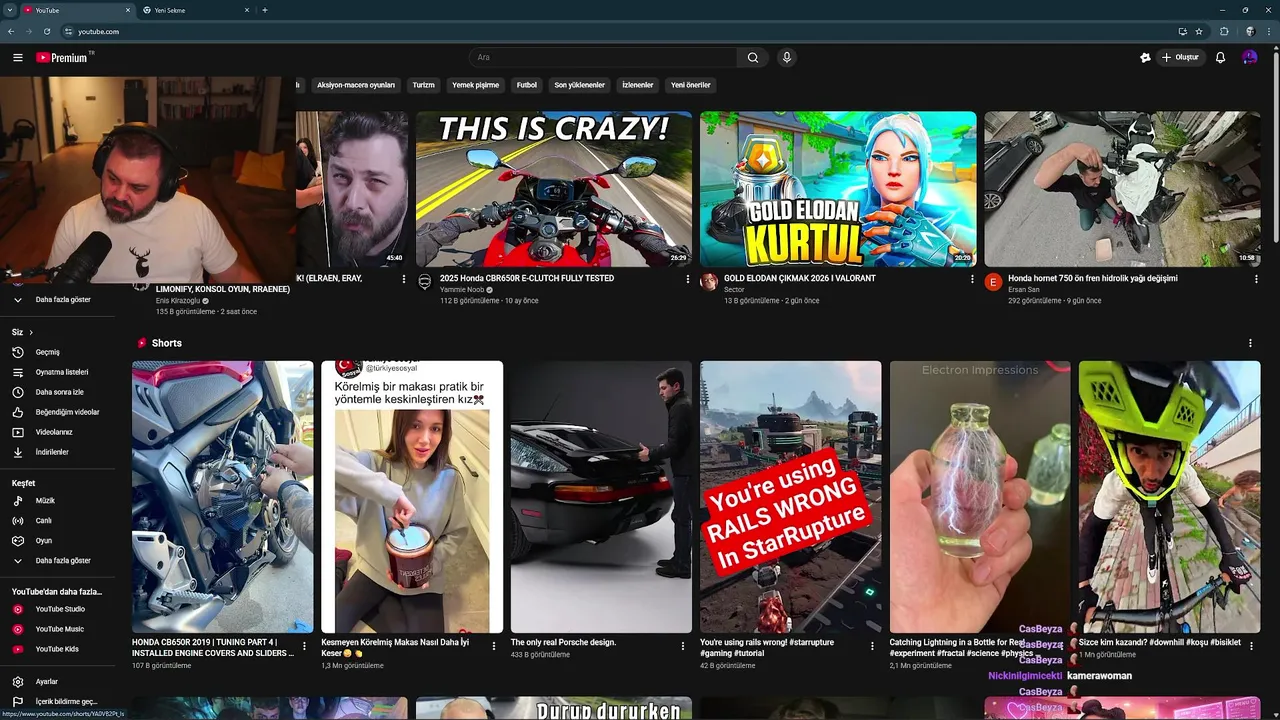The image size is (1280, 720).
Task: Open GOLD ELODAN KURTUL thumbnail
Action: (x=838, y=189)
